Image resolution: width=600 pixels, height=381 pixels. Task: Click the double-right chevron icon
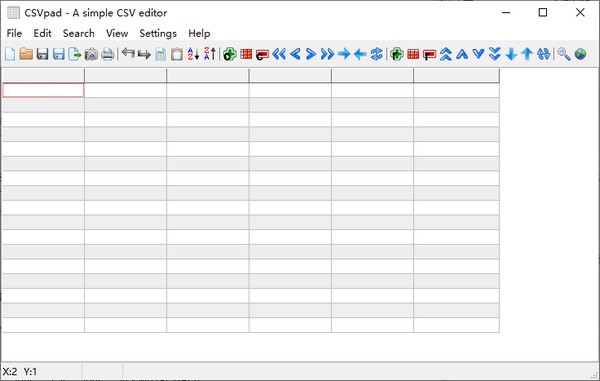(x=327, y=54)
